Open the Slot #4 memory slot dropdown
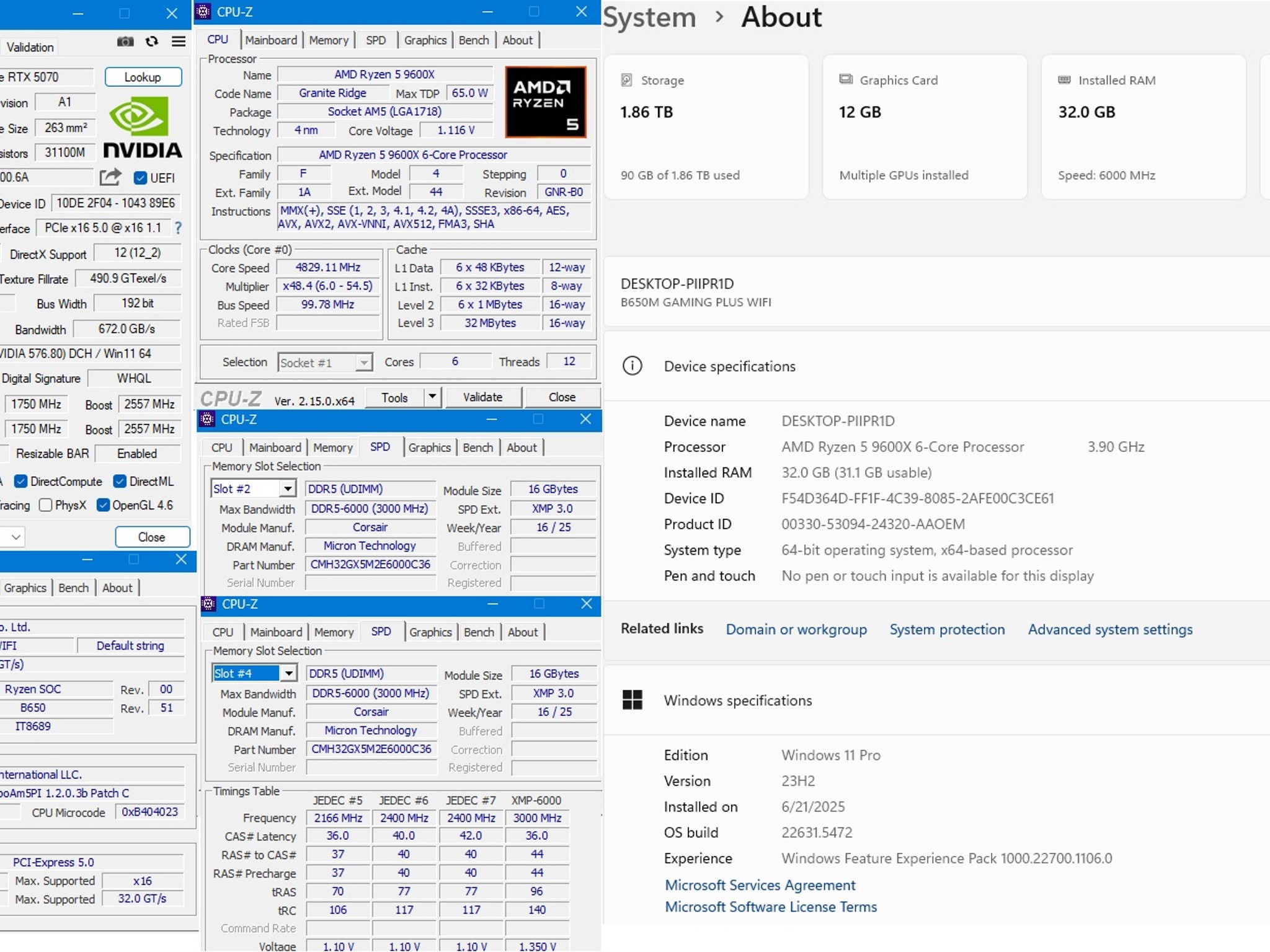Image resolution: width=1270 pixels, height=952 pixels. tap(288, 673)
